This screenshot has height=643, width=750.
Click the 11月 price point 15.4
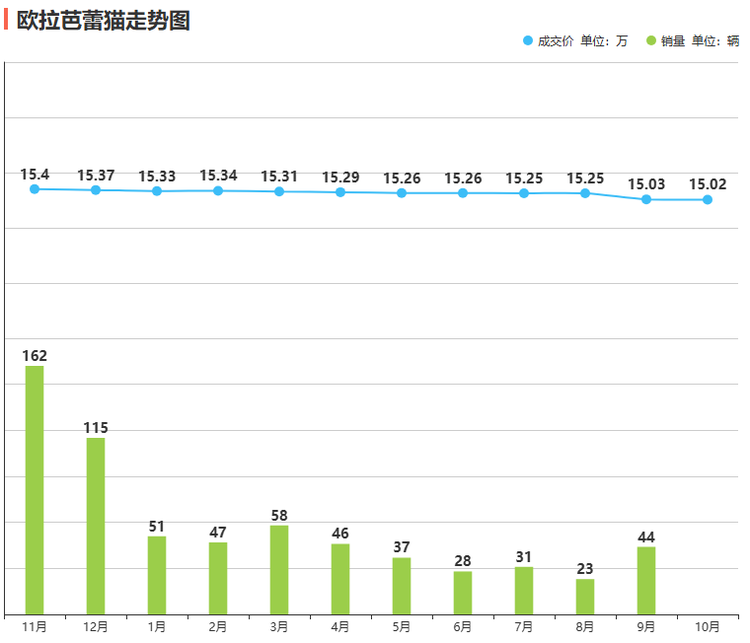coord(34,189)
